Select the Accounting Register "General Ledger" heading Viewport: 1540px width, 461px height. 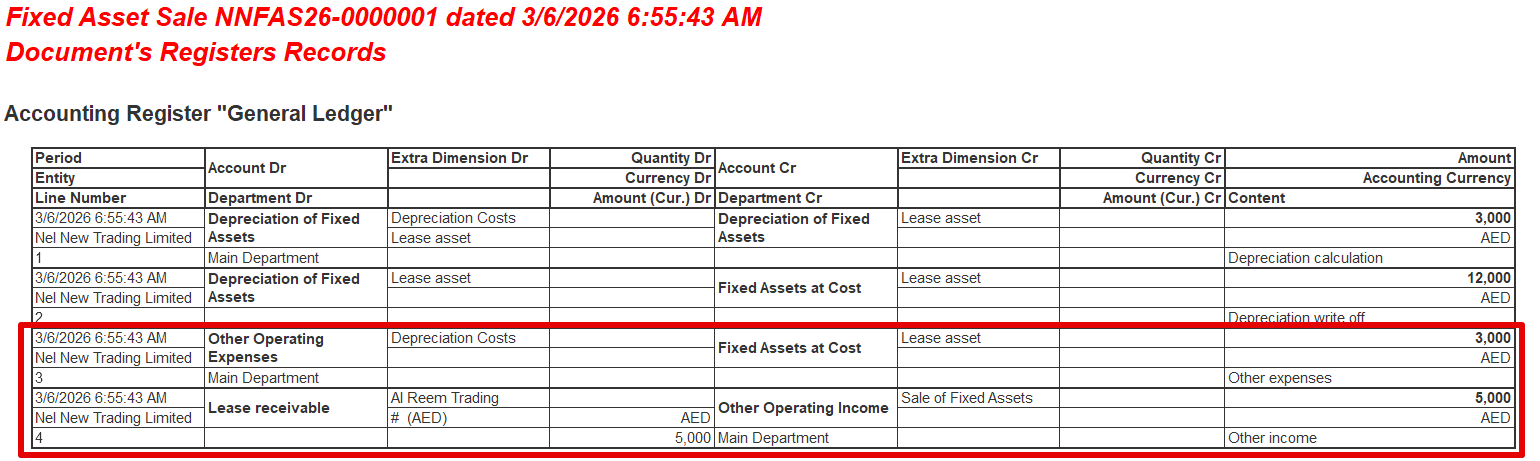pos(198,114)
